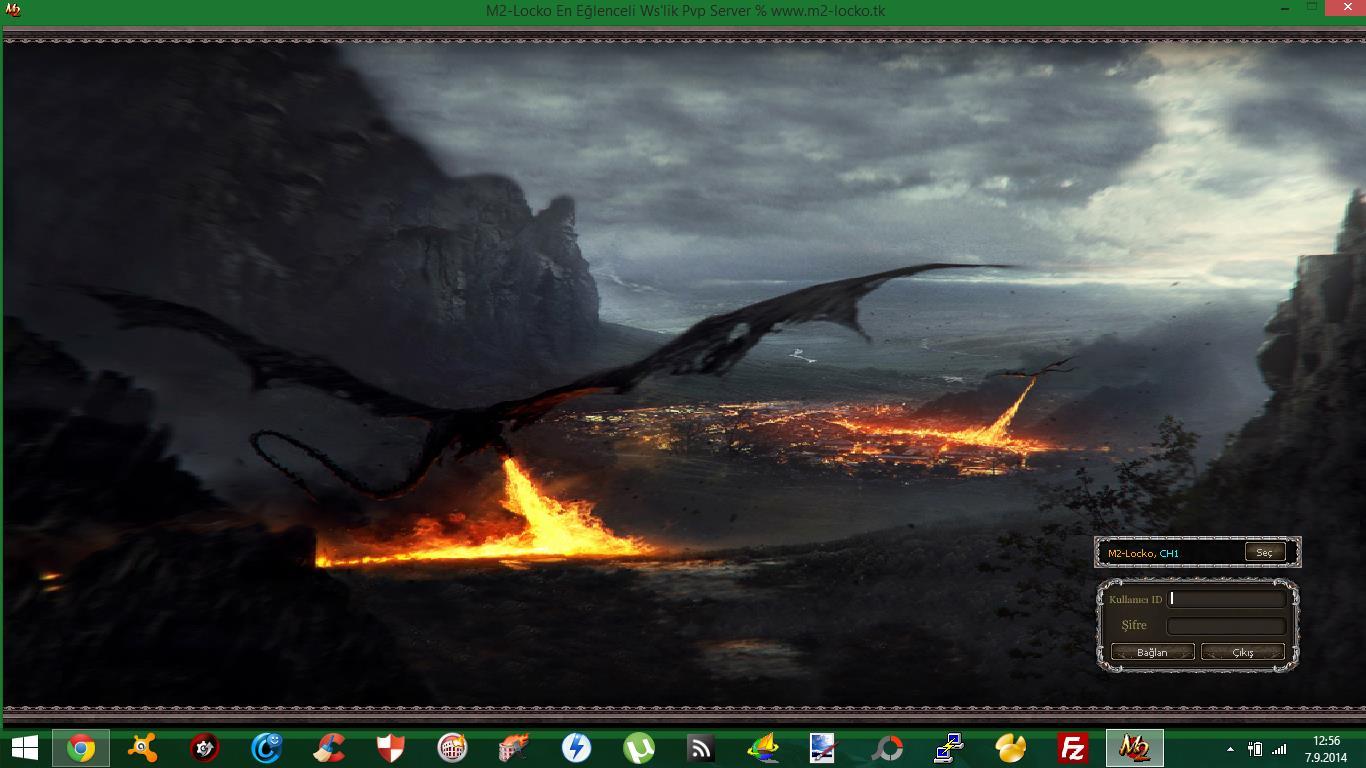Open the network signal tray icon

click(x=1279, y=749)
